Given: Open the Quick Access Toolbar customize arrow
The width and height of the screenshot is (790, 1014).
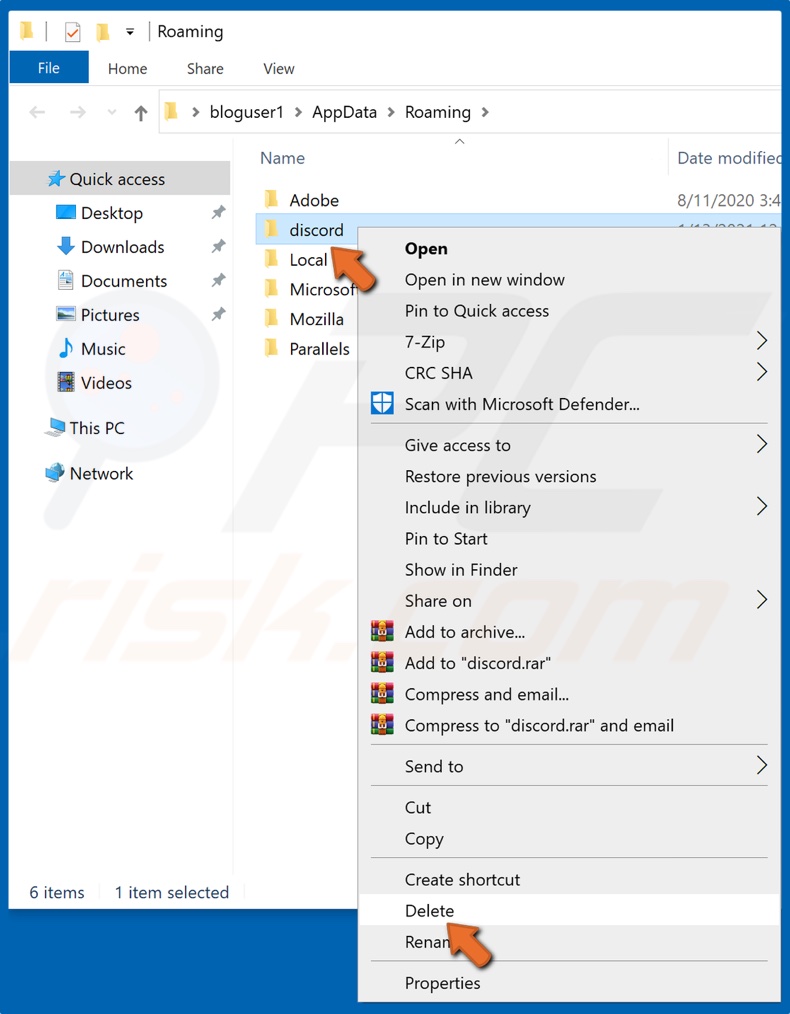Looking at the screenshot, I should (130, 32).
